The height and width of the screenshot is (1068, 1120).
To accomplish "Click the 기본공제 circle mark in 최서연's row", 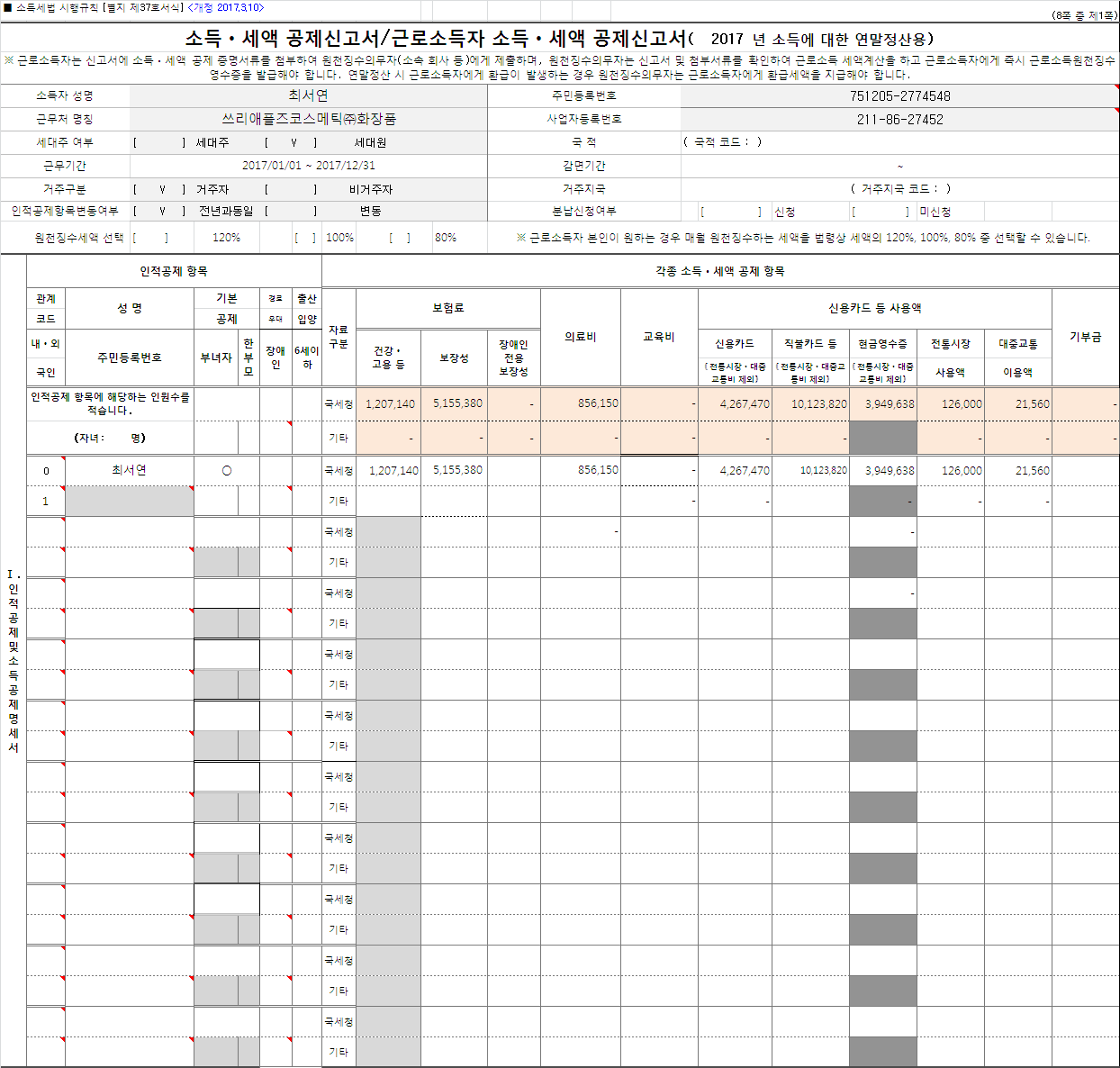I will pos(227,471).
